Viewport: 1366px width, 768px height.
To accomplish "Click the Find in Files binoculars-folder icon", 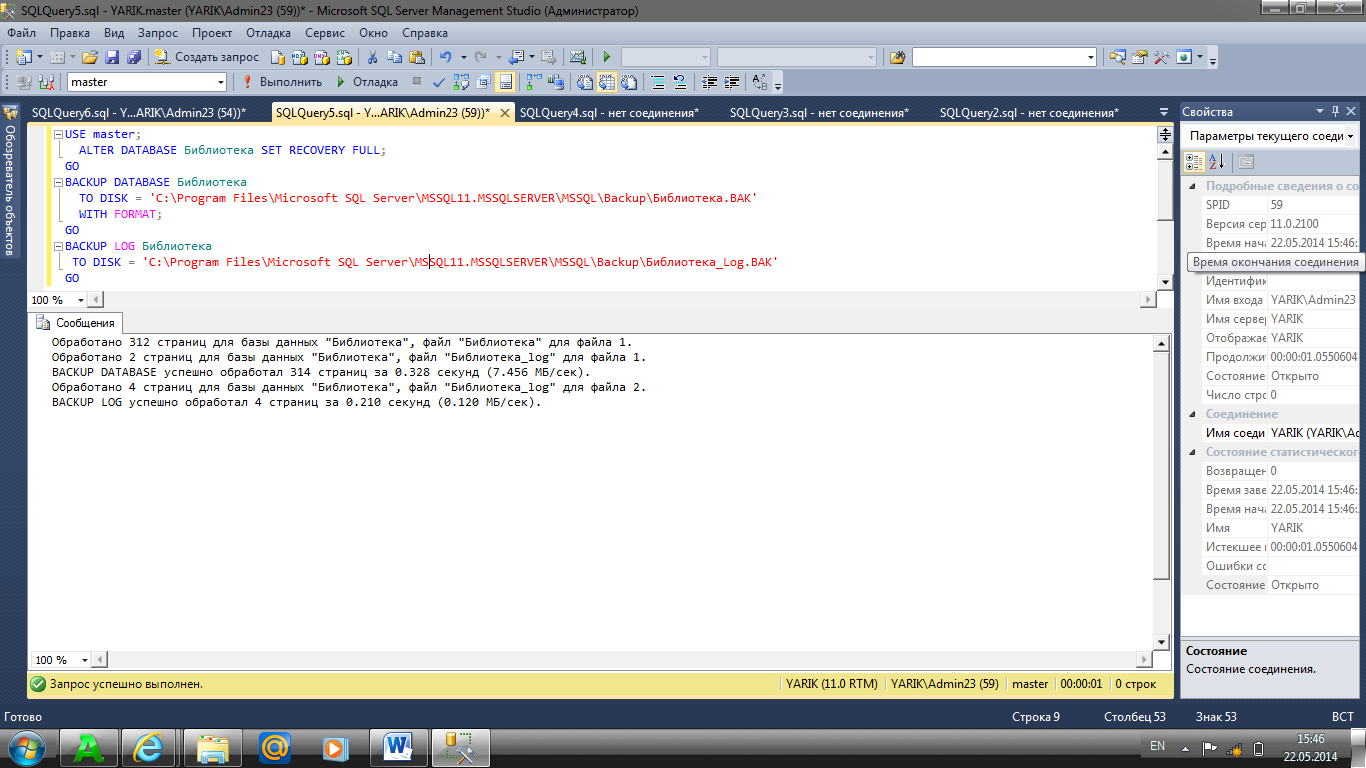I will click(x=897, y=57).
